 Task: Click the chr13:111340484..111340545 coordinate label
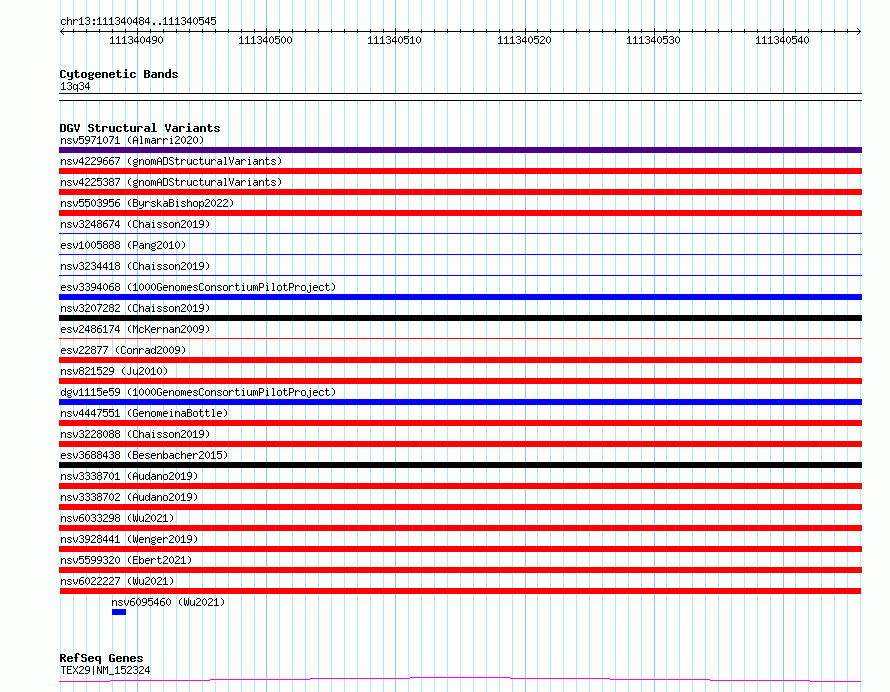click(x=138, y=22)
